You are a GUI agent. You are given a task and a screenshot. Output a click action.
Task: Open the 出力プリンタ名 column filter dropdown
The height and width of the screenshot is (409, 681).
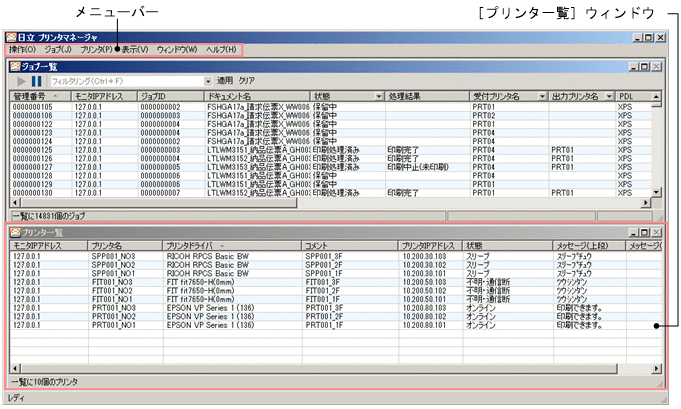[609, 96]
